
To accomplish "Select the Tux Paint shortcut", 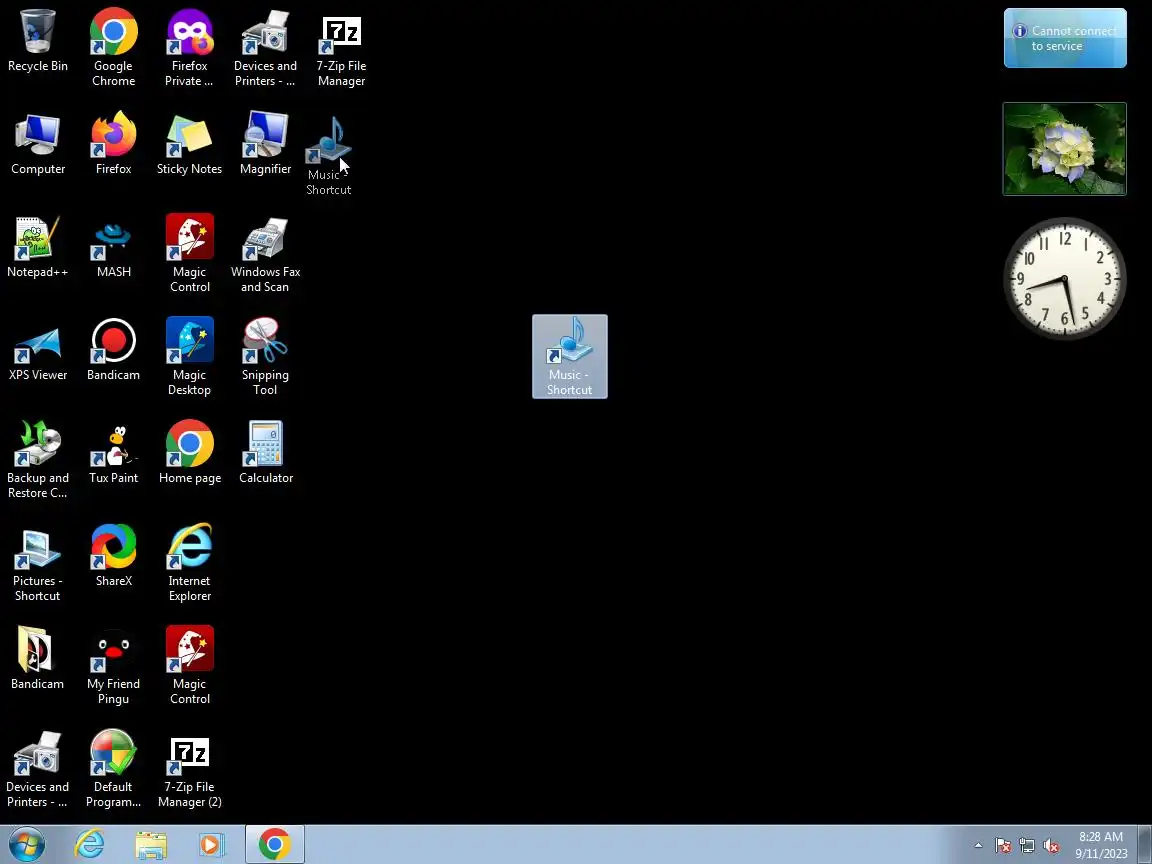I will click(x=113, y=453).
